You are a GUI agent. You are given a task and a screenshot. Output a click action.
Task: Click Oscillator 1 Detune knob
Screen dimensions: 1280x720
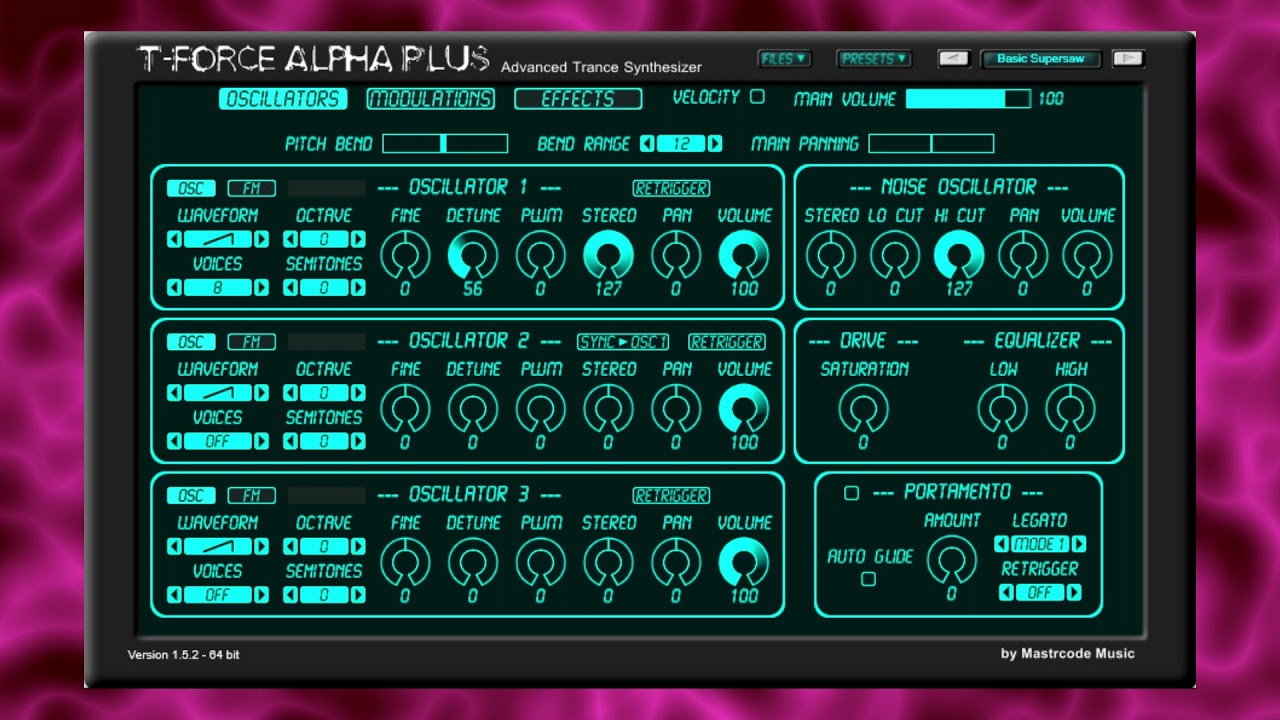pos(473,256)
